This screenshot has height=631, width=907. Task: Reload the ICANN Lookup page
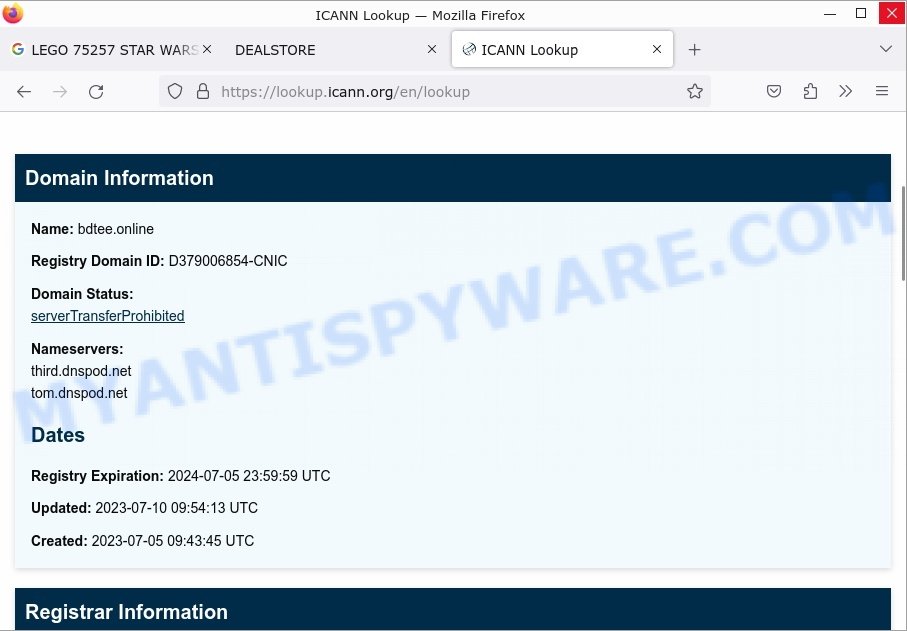(x=96, y=91)
